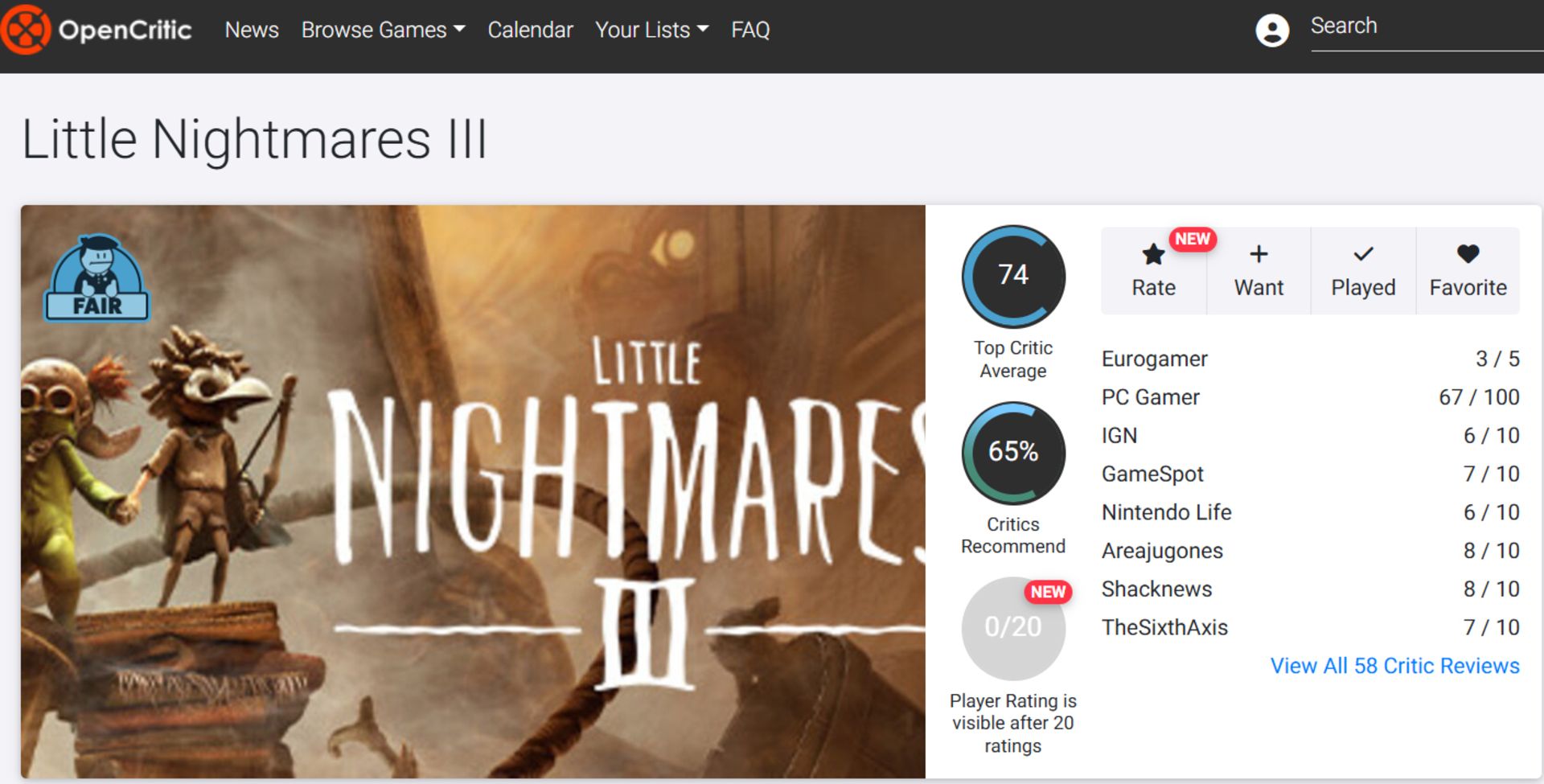
Task: Open the user account profile icon
Action: click(1271, 31)
